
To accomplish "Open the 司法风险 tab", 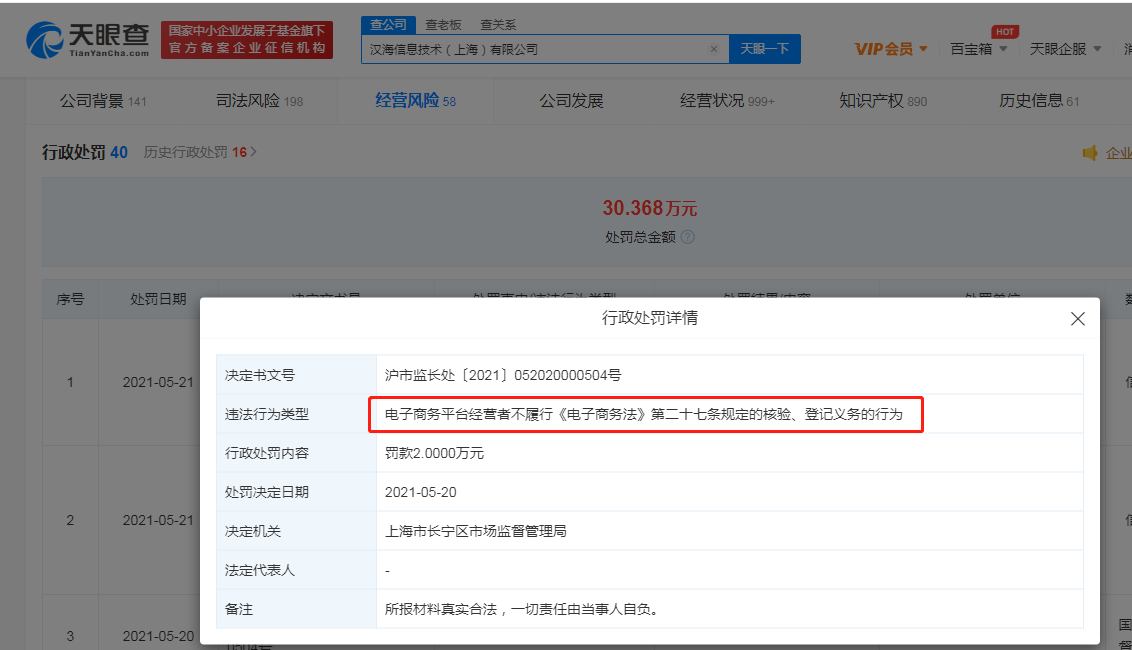I will click(259, 101).
